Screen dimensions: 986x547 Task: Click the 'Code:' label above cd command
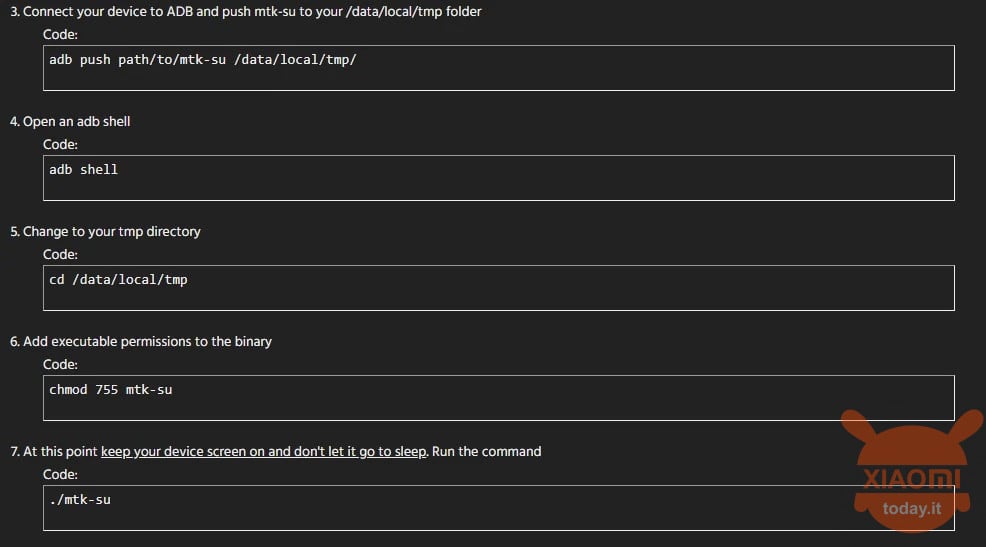click(60, 255)
